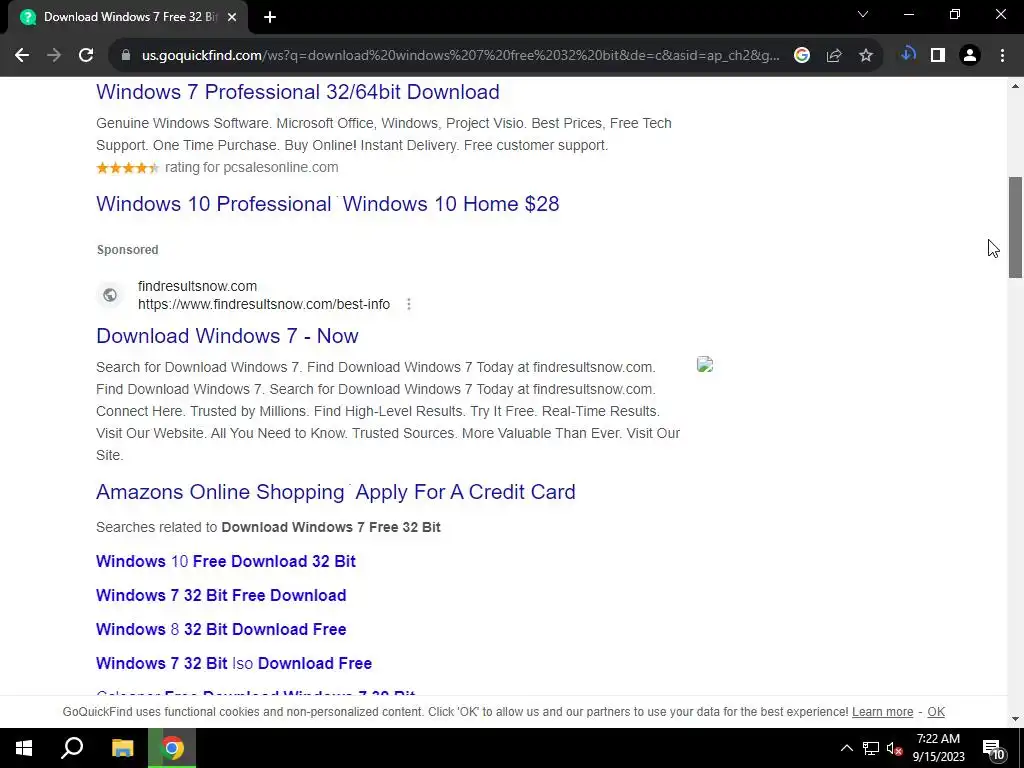Viewport: 1024px width, 768px height.
Task: Open the cookie Learn more link
Action: click(x=882, y=712)
